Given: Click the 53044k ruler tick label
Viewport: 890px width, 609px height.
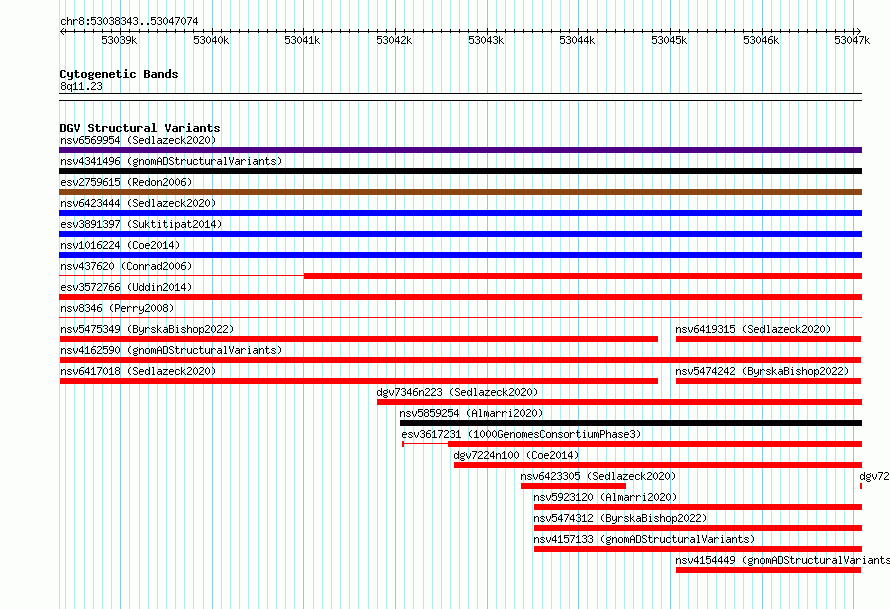Looking at the screenshot, I should click(577, 40).
